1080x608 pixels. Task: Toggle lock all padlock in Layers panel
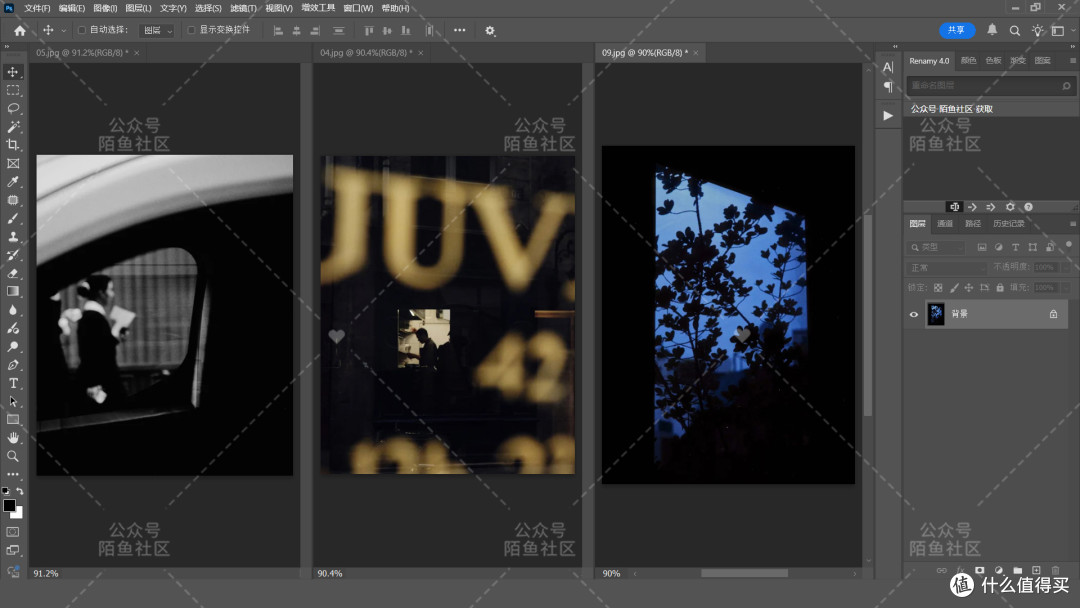pos(1000,288)
